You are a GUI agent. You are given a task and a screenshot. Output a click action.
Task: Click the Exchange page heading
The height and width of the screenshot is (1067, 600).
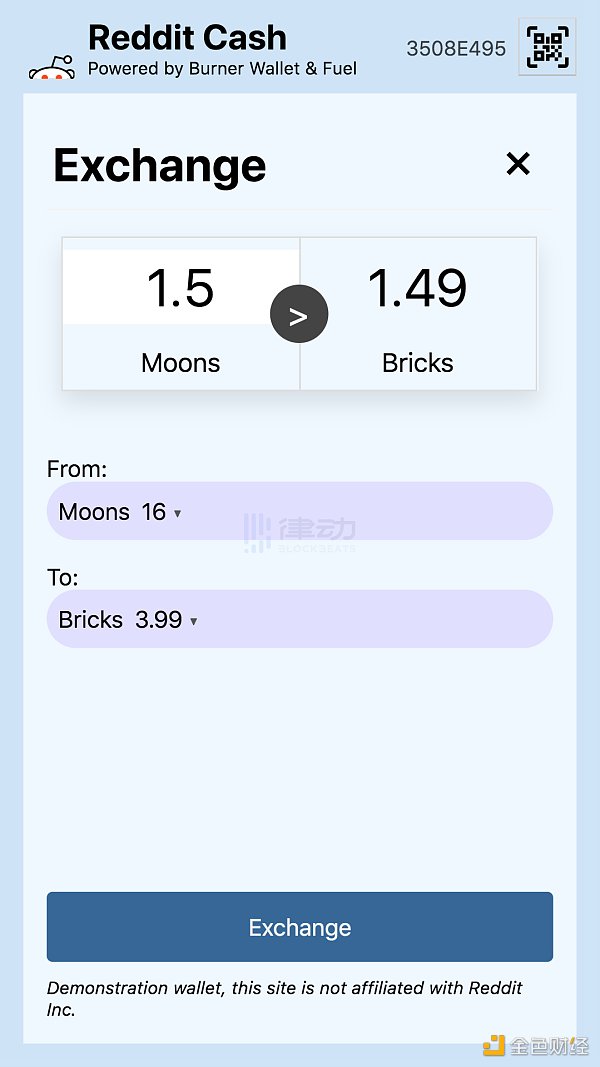click(x=160, y=165)
